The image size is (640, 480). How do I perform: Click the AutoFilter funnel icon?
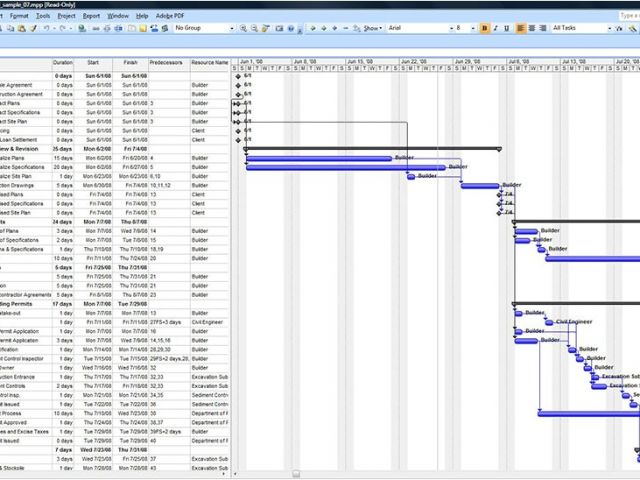coord(617,28)
